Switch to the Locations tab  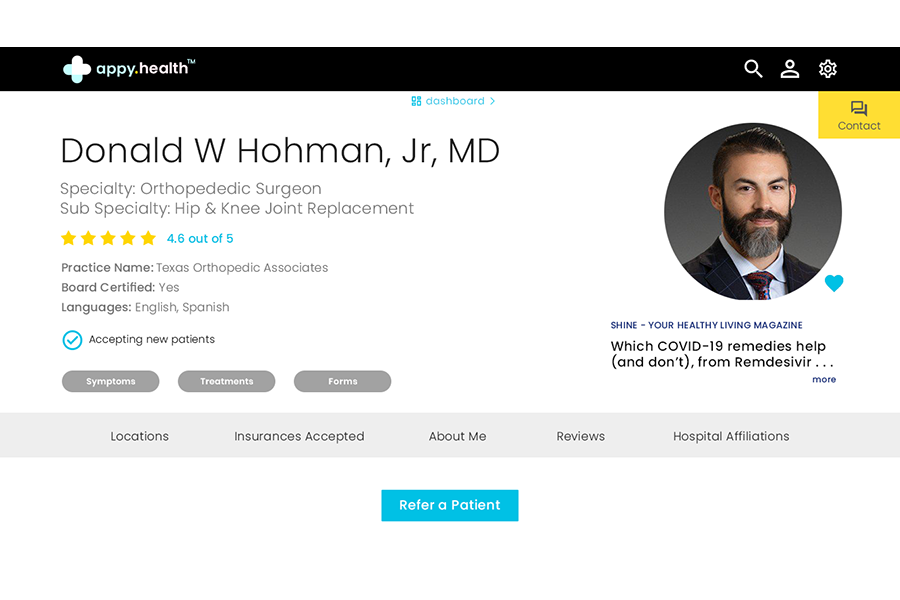click(139, 436)
